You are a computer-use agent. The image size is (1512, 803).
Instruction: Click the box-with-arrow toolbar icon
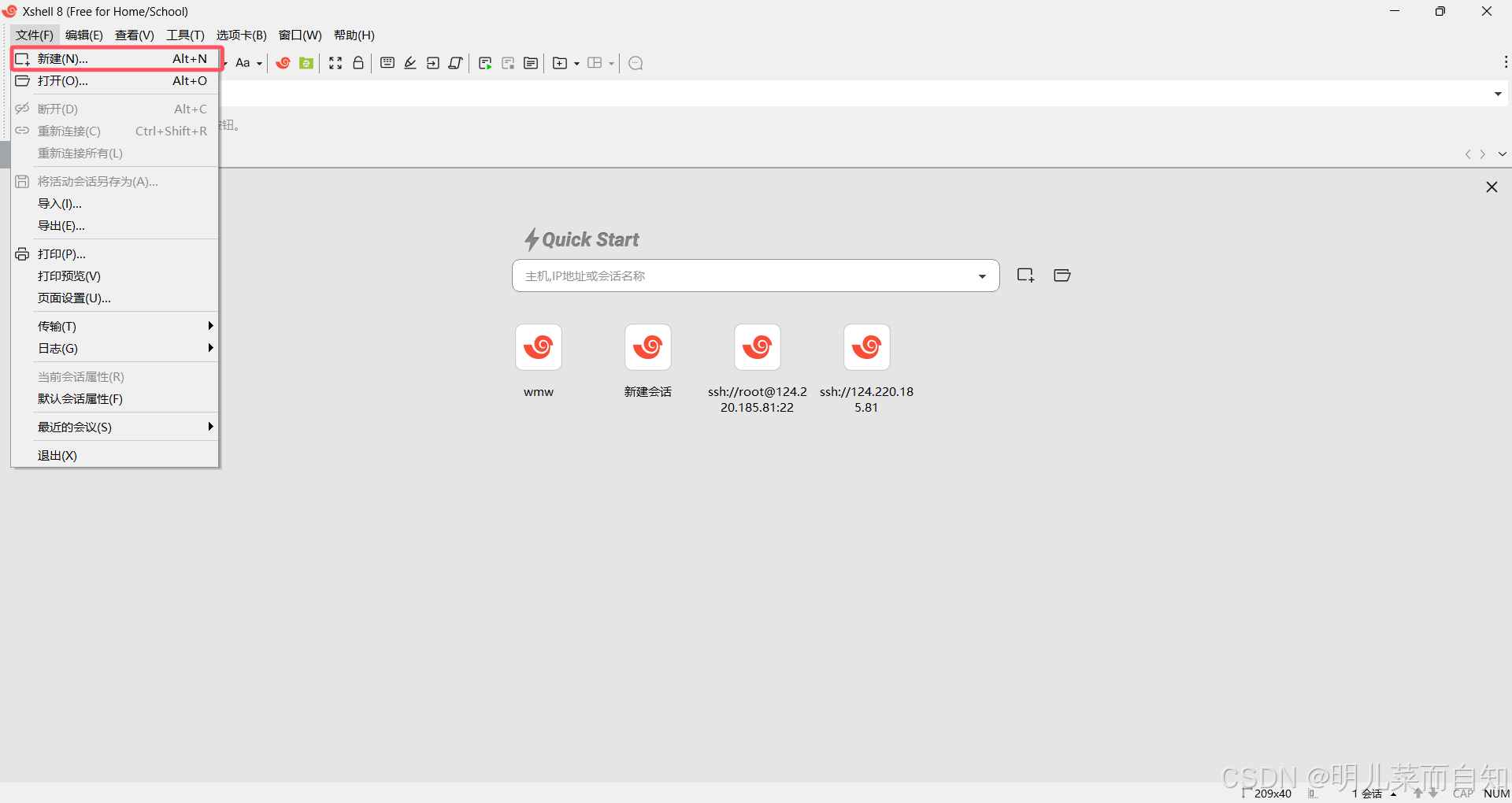pos(433,63)
